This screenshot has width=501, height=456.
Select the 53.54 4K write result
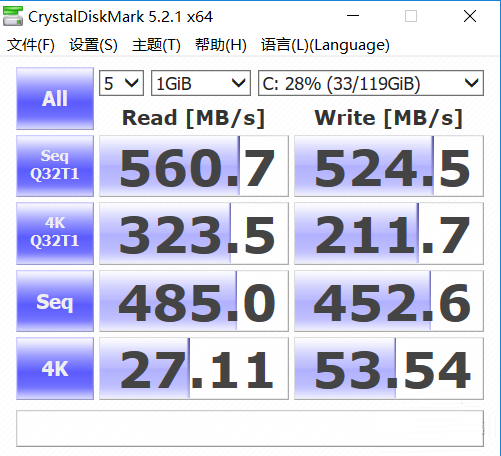click(x=389, y=368)
